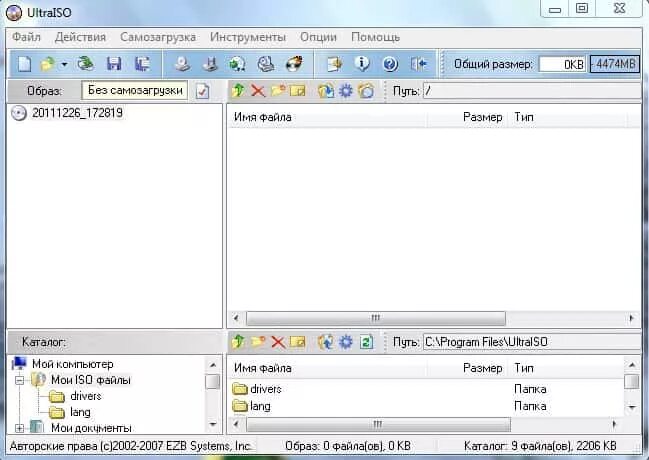The image size is (649, 460).
Task: Click the Extract files icon in the image toolbar
Action: [326, 91]
